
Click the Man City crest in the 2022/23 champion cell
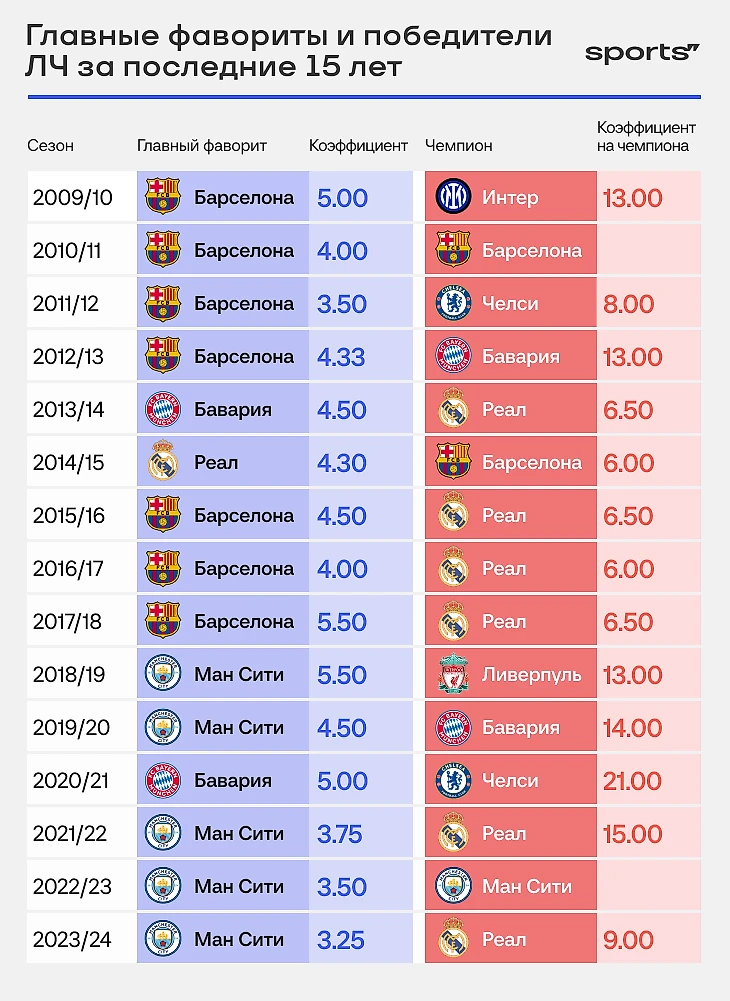click(x=453, y=885)
